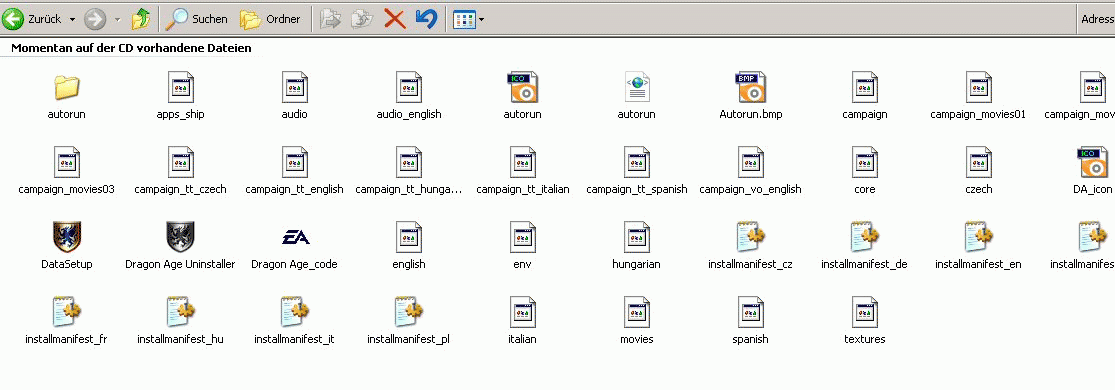Go up one folder level

coord(141,19)
